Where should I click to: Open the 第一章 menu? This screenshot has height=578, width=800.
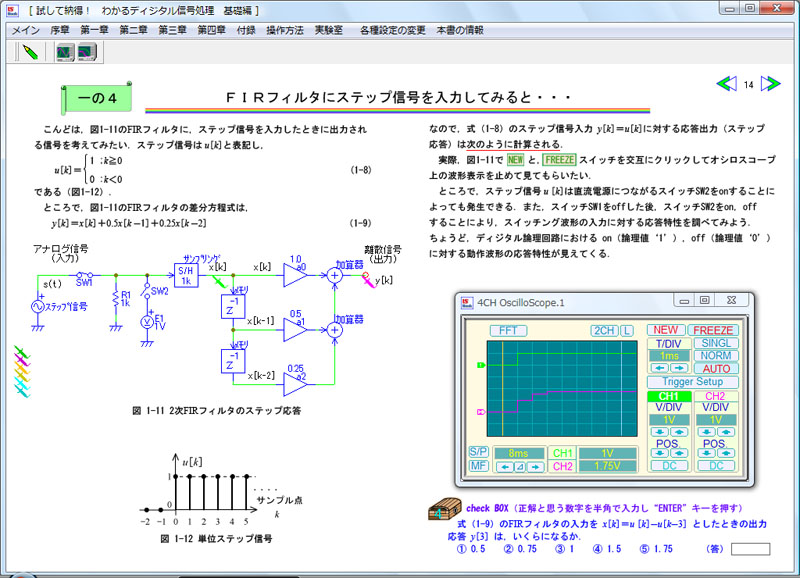coord(94,30)
